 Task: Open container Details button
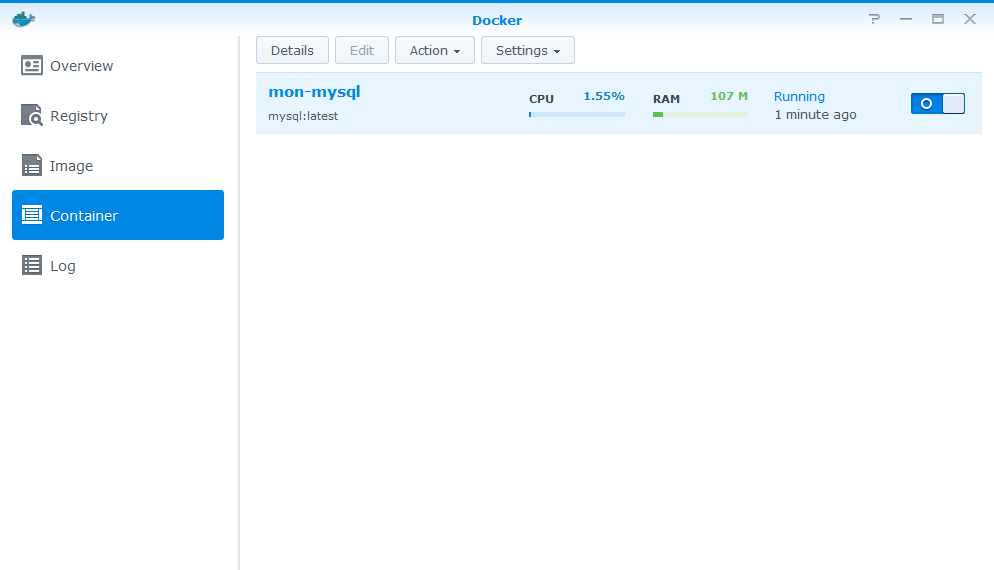click(x=292, y=50)
